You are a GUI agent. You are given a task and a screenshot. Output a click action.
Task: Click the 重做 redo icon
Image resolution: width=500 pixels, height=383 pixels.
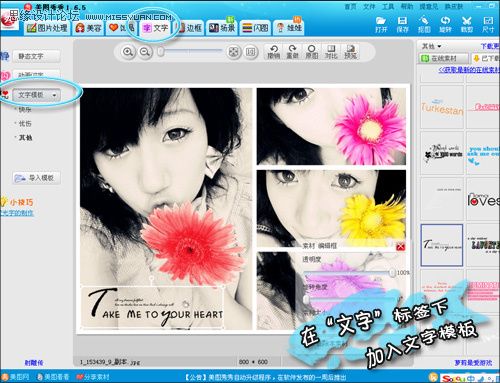point(292,52)
